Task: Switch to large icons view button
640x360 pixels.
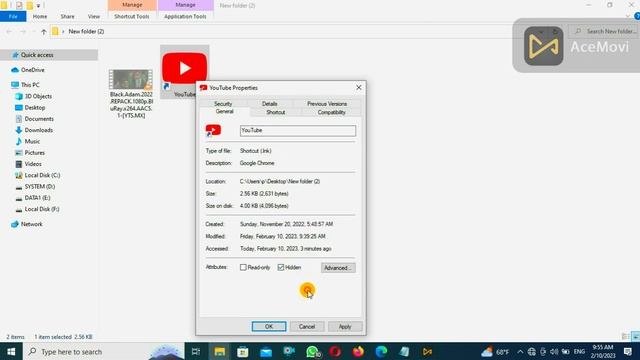Action: tap(636, 336)
